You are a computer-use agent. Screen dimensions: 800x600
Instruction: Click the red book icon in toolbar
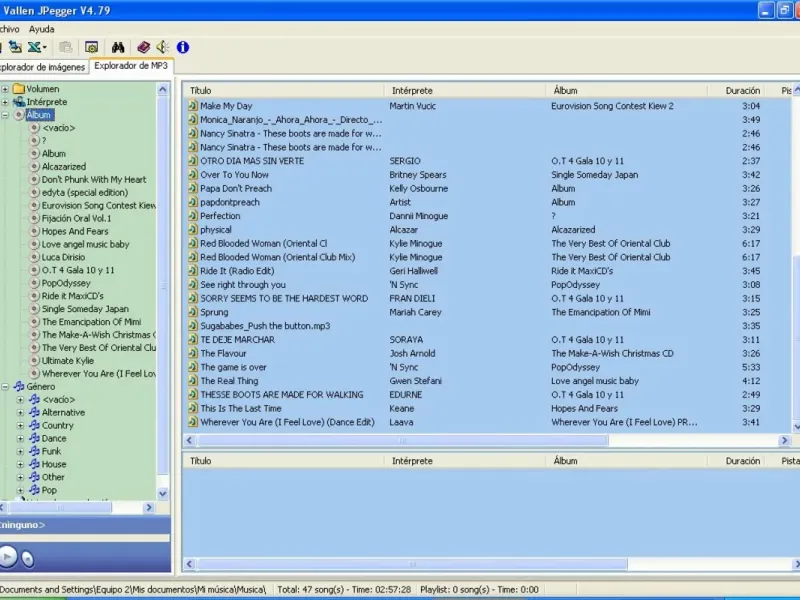pyautogui.click(x=143, y=47)
